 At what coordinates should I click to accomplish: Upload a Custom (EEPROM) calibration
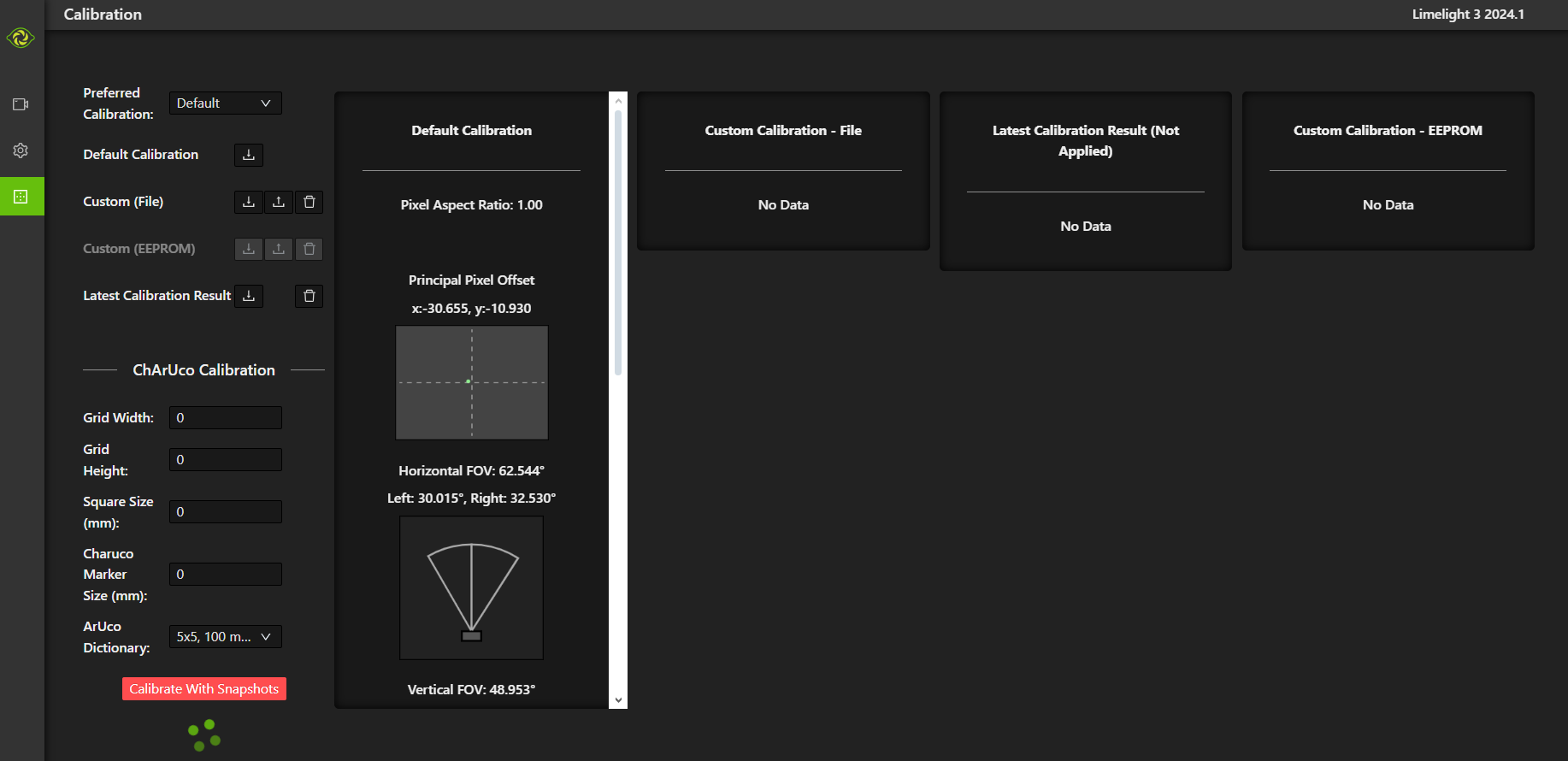[279, 249]
